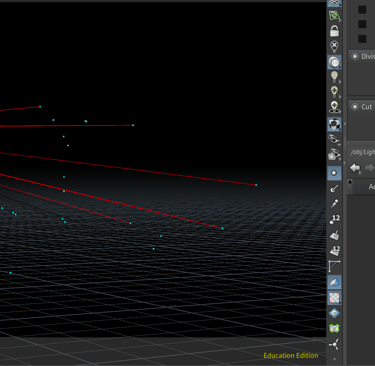Click the padlock lock camera icon
Image resolution: width=375 pixels, height=366 pixels.
pyautogui.click(x=334, y=31)
